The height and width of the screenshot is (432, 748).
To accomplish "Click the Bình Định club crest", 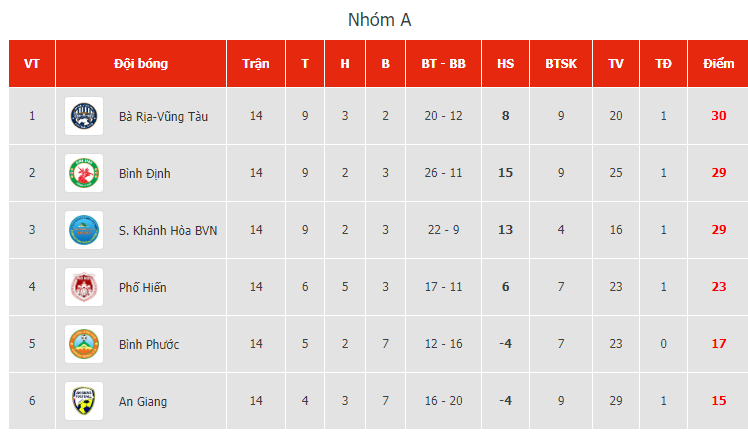I will [84, 173].
